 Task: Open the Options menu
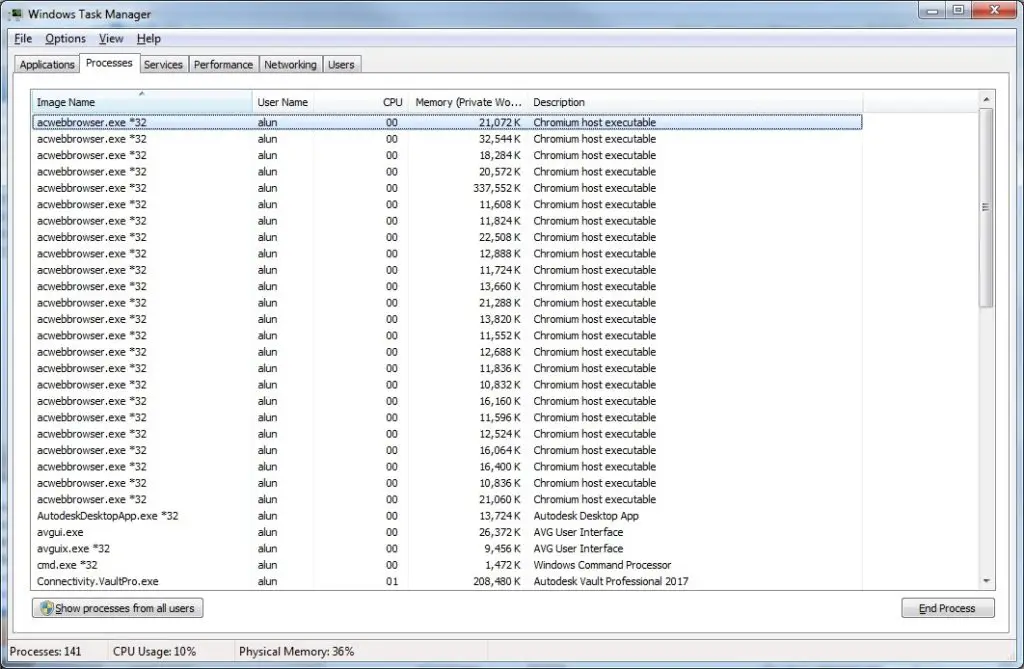(65, 39)
